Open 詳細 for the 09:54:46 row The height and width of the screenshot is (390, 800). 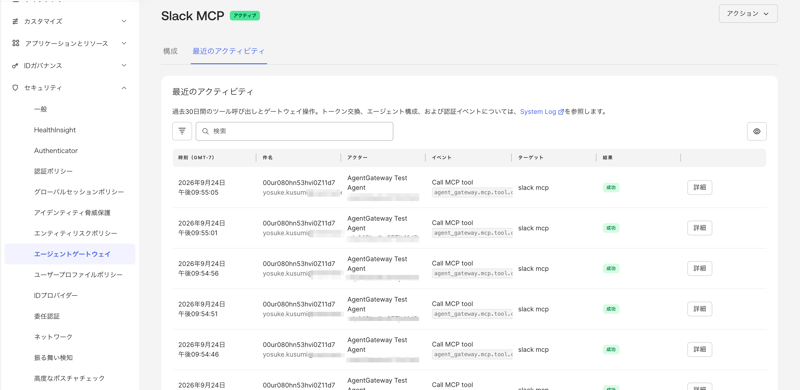pos(699,349)
